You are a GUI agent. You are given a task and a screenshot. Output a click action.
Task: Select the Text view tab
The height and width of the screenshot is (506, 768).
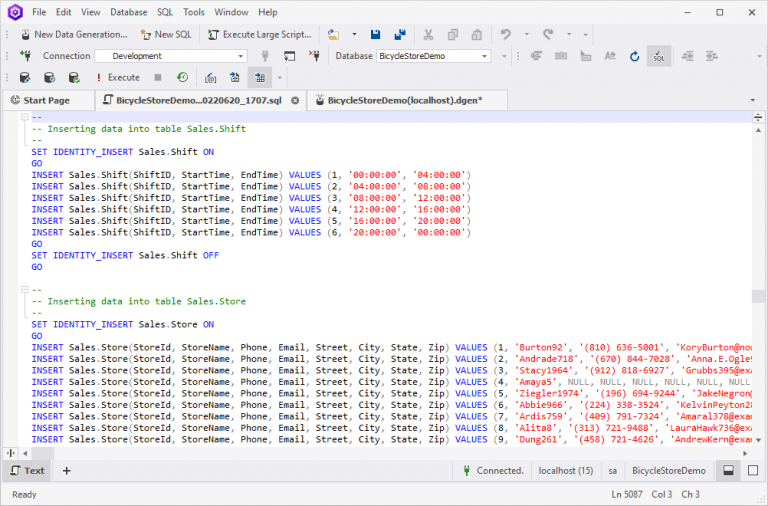(x=28, y=471)
